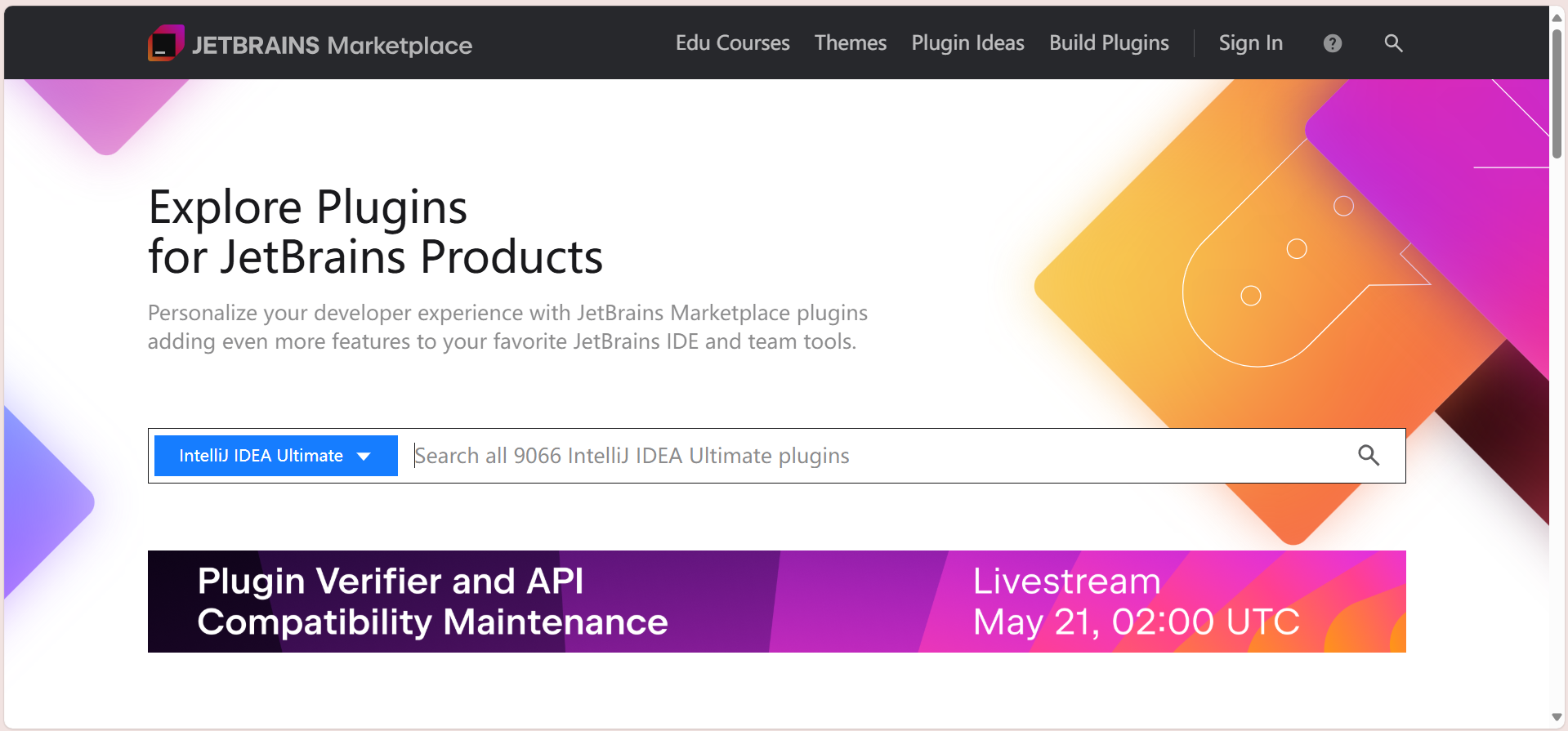Open Plugin Ideas in the header

coord(967,43)
